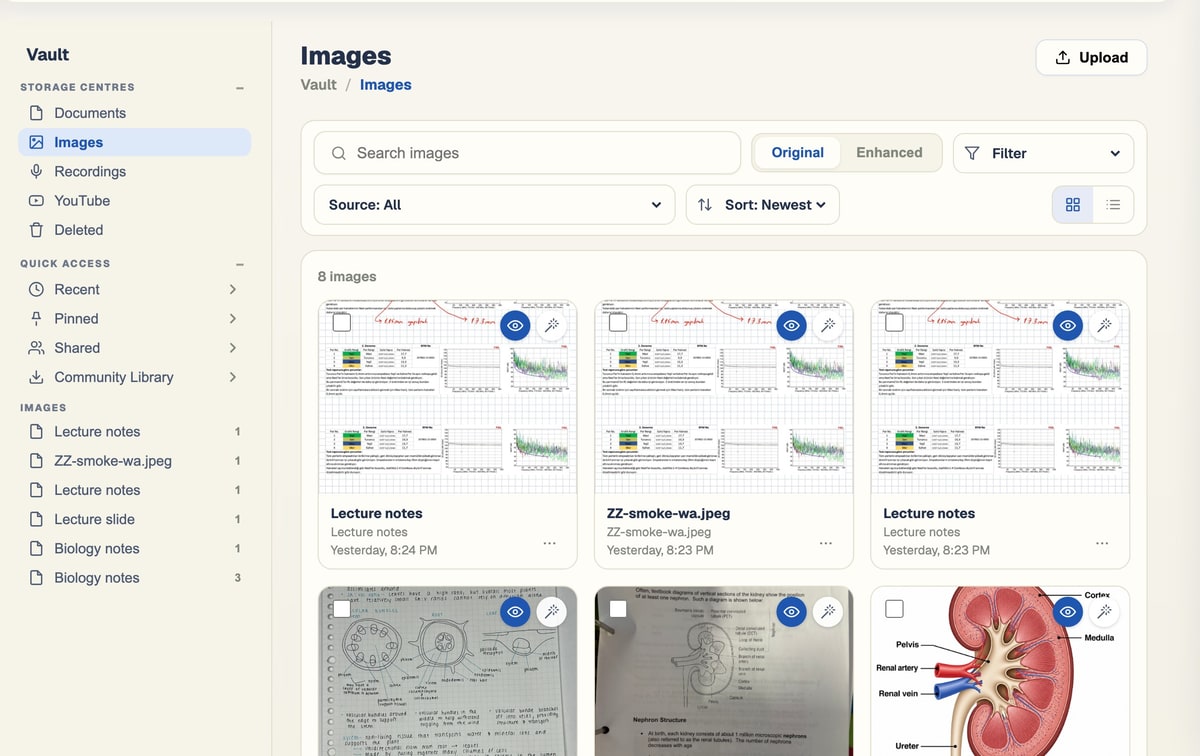Click magic wand on colored kidney diagram card
The height and width of the screenshot is (756, 1200).
click(x=1103, y=612)
